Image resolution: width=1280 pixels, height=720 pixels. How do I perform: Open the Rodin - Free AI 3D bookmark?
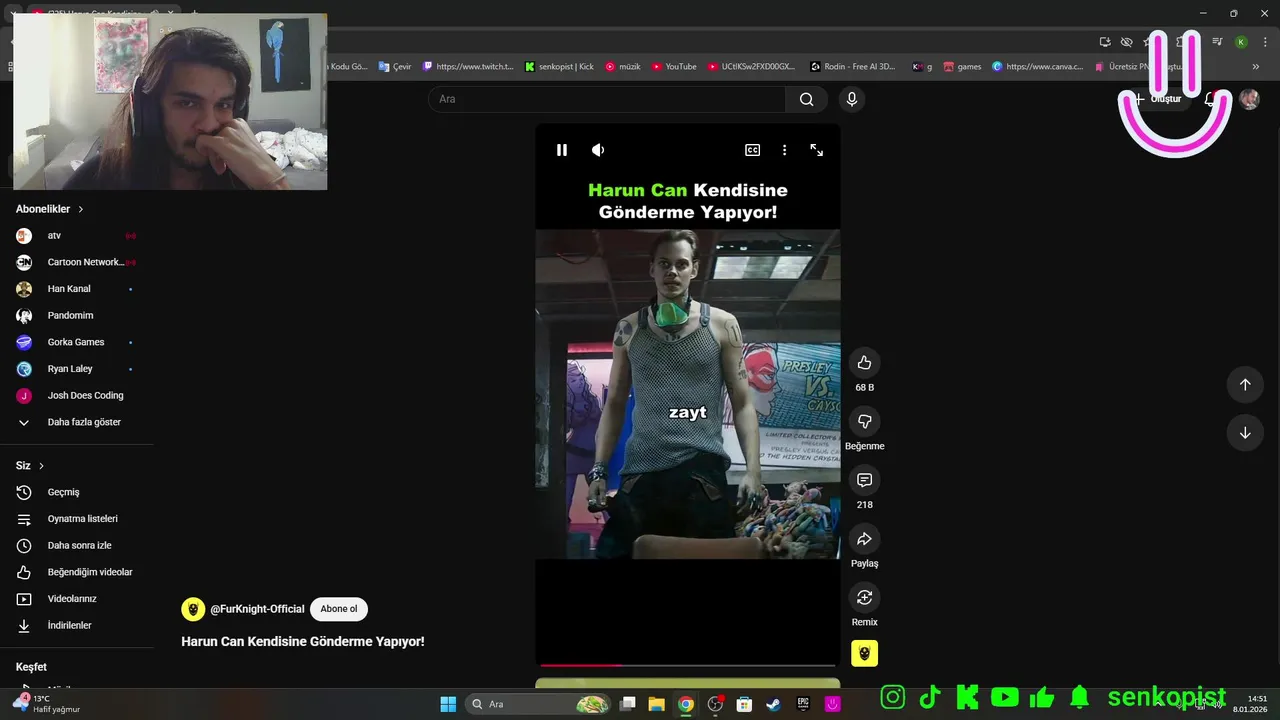[853, 67]
